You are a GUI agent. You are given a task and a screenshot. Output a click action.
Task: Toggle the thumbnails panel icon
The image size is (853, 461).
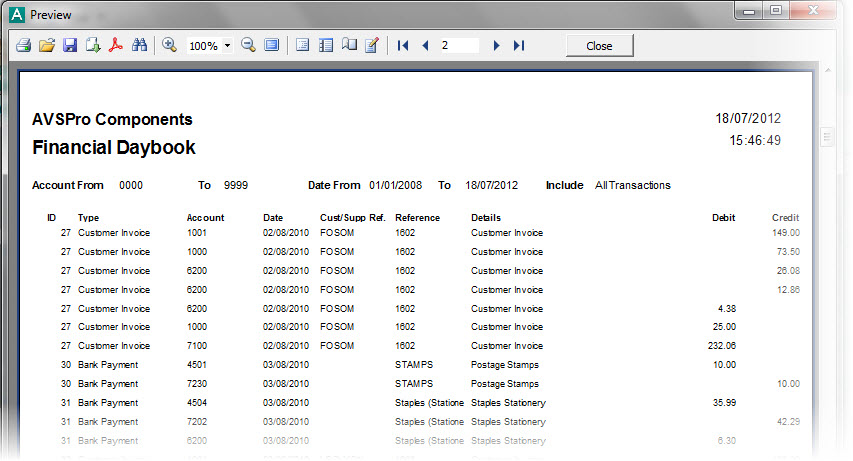click(326, 46)
